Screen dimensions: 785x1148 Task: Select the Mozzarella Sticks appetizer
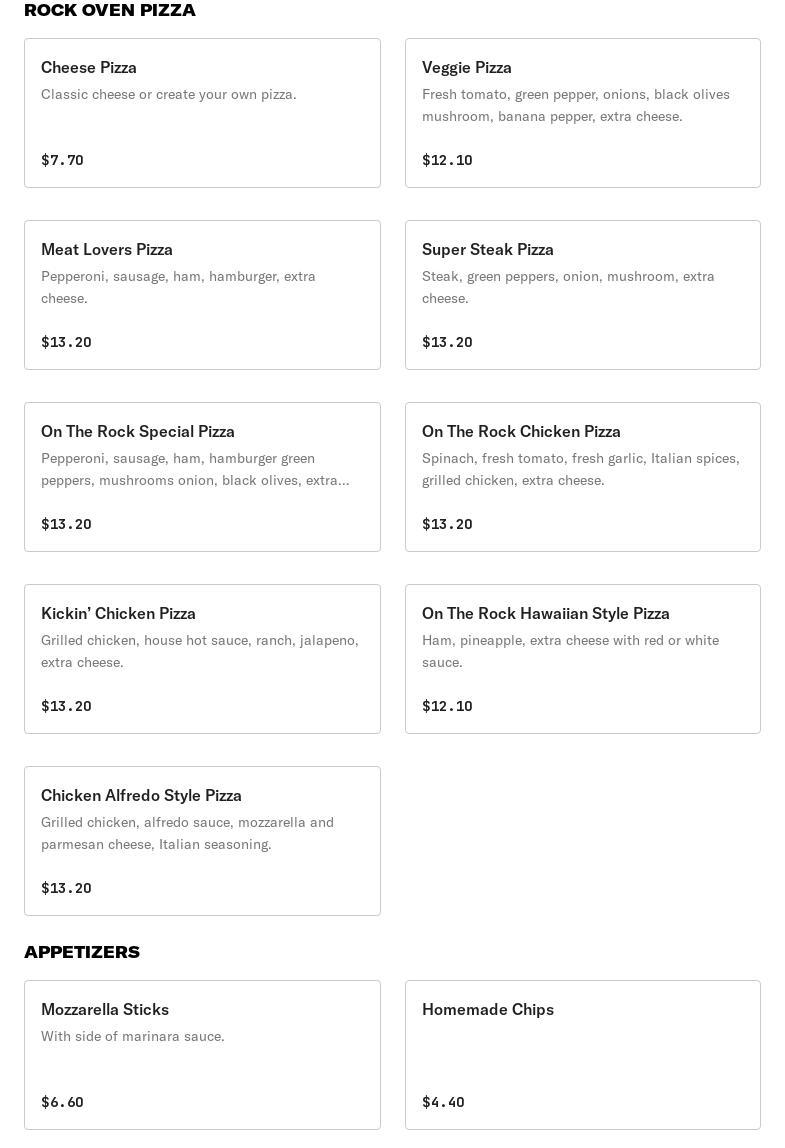[x=202, y=1055]
